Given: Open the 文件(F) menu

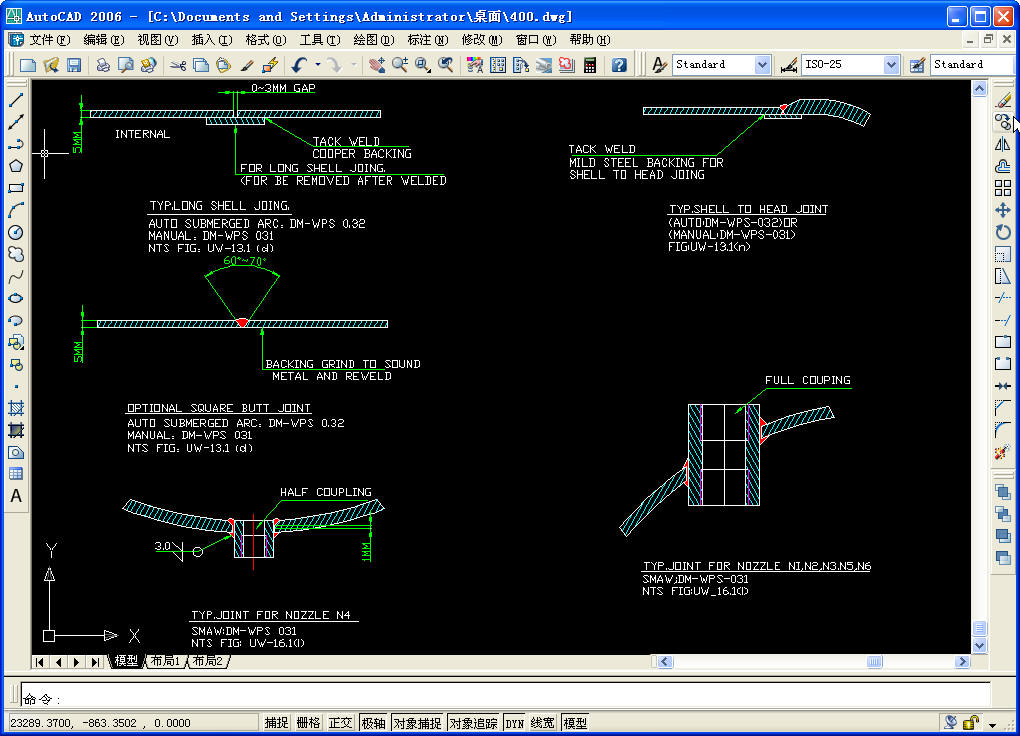Looking at the screenshot, I should tap(49, 40).
